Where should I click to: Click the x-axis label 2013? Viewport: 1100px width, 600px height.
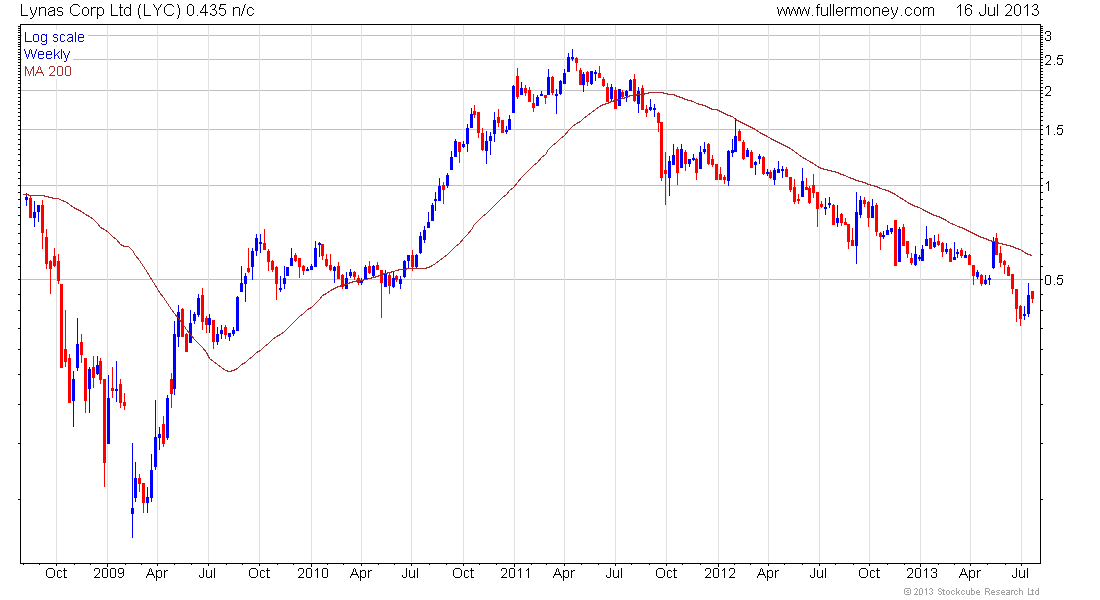point(922,573)
